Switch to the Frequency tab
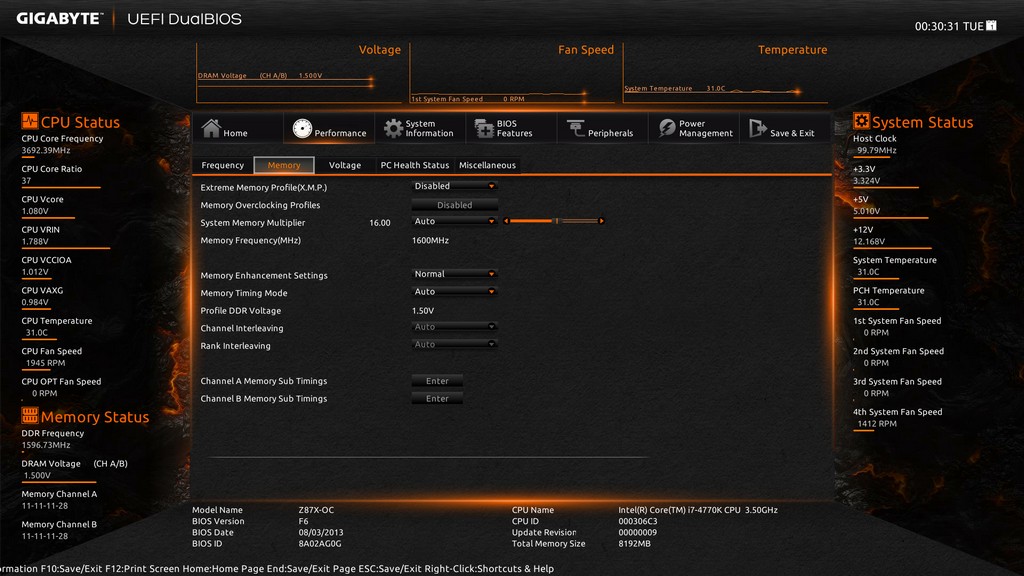The image size is (1024, 576). (223, 165)
